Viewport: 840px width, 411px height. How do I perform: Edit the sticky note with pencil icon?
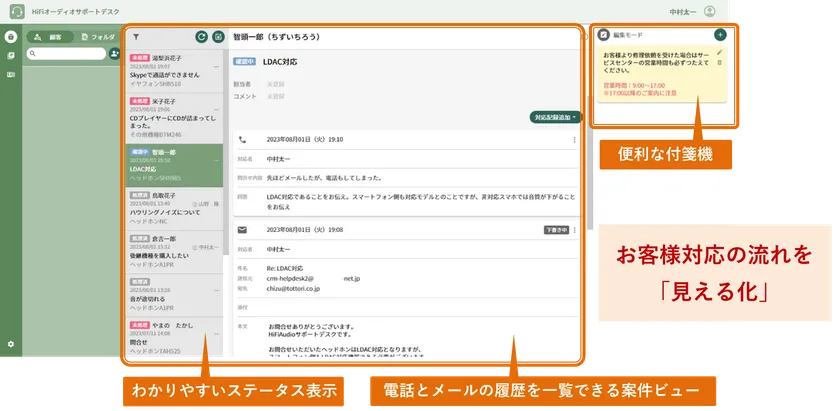click(719, 51)
